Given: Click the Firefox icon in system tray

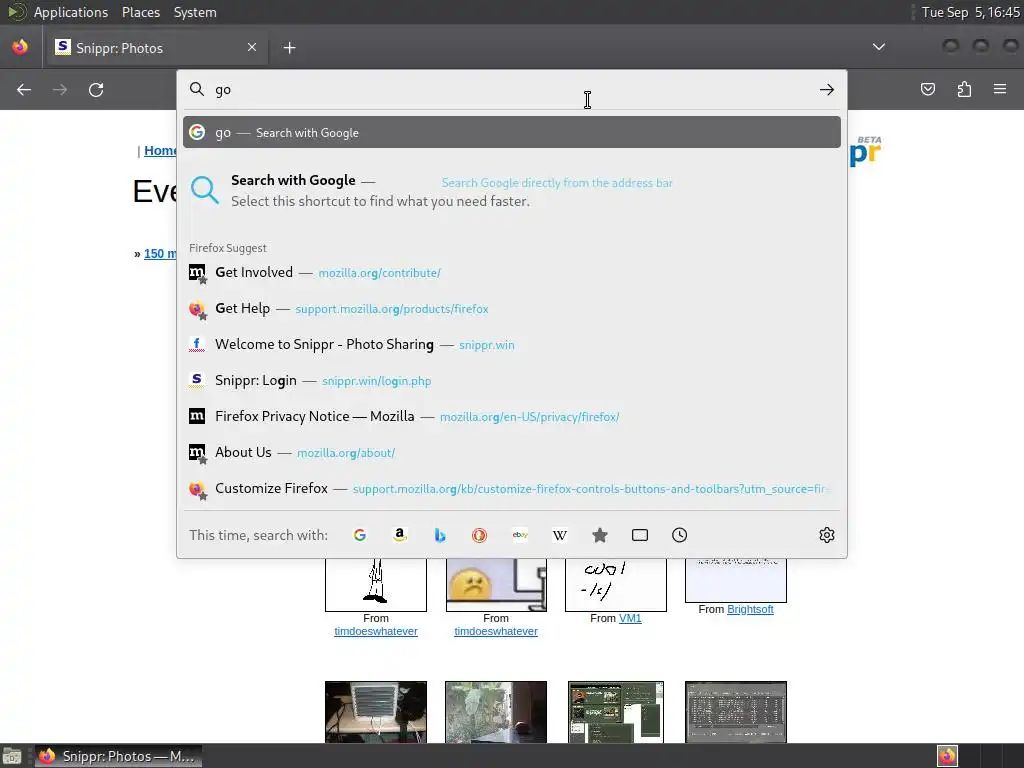Looking at the screenshot, I should 947,756.
